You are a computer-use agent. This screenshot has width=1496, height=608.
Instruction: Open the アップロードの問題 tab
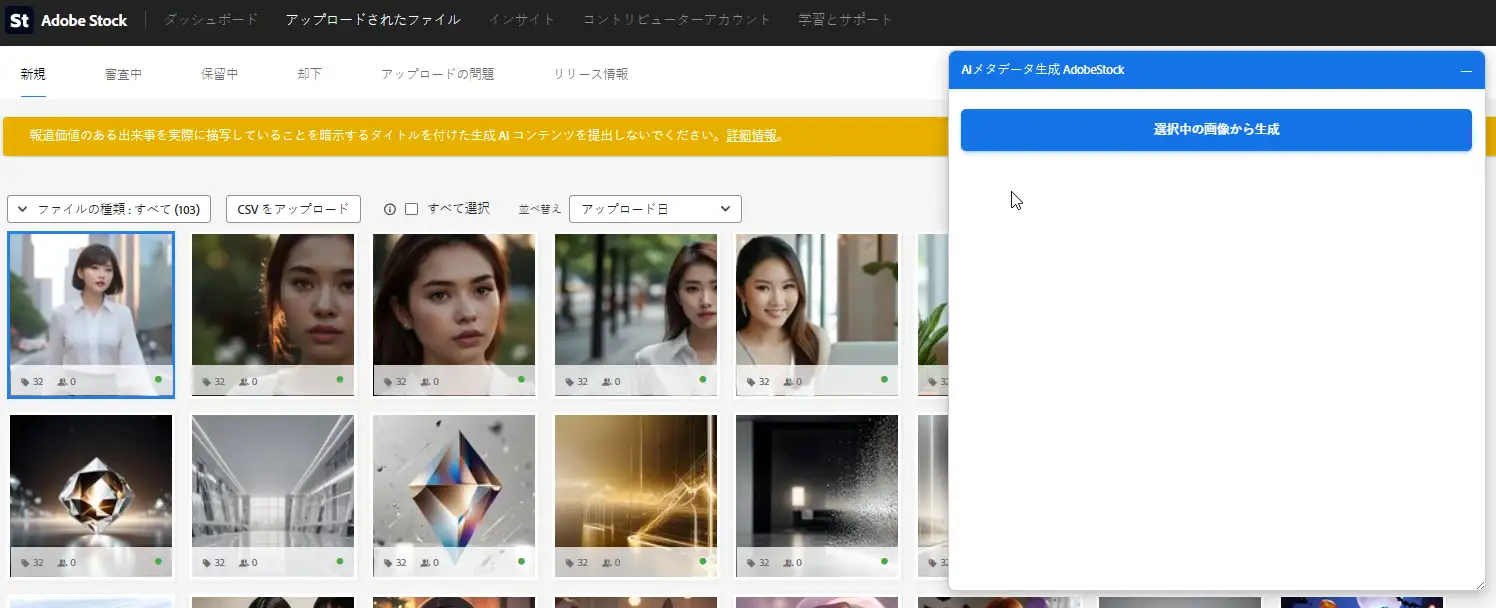click(x=437, y=74)
